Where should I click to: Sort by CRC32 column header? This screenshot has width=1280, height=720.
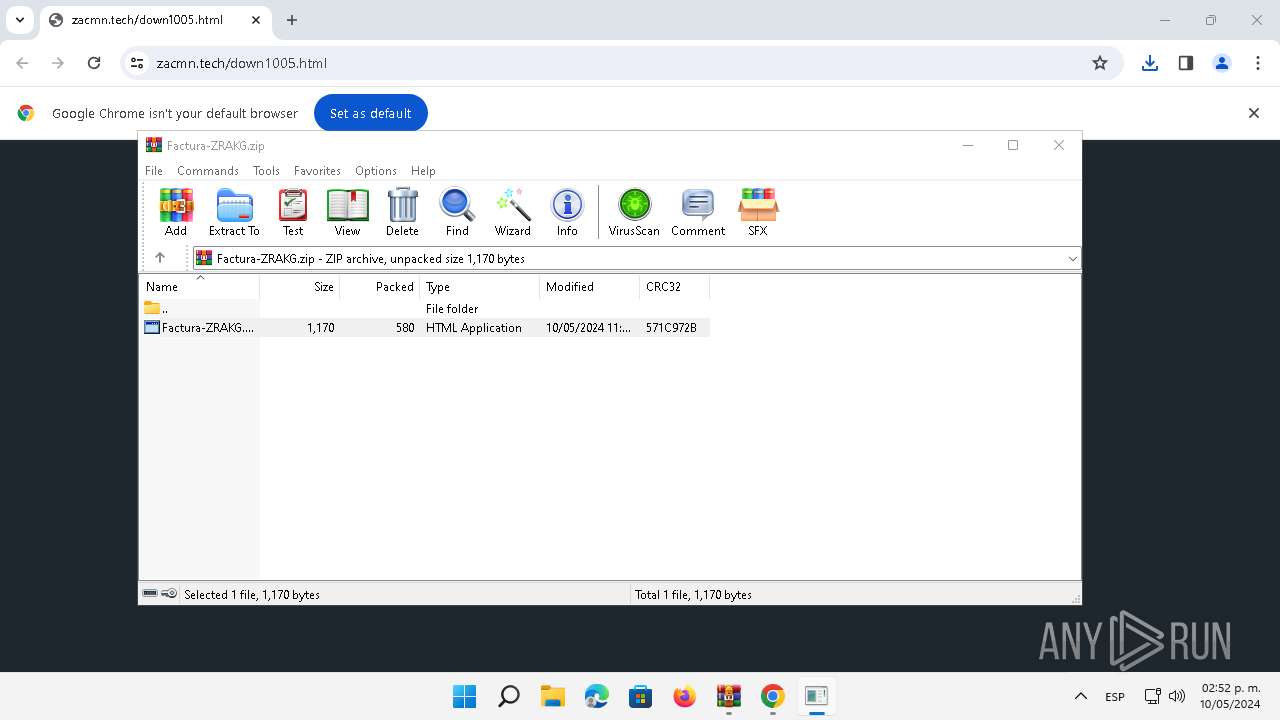[x=675, y=287]
